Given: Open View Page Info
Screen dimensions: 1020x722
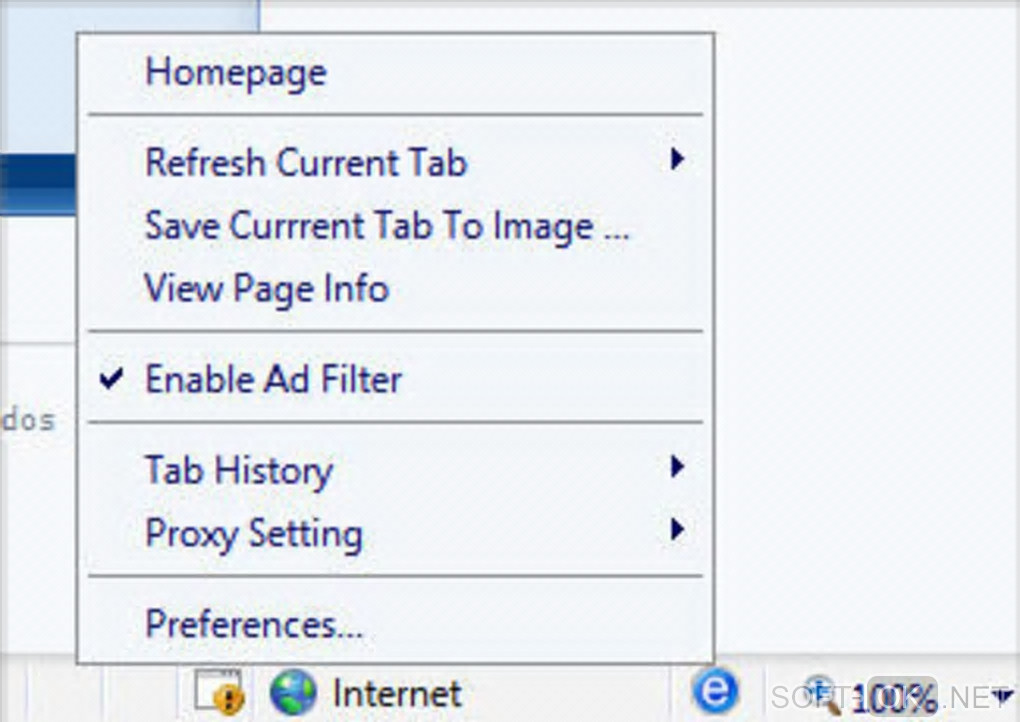Looking at the screenshot, I should point(267,288).
